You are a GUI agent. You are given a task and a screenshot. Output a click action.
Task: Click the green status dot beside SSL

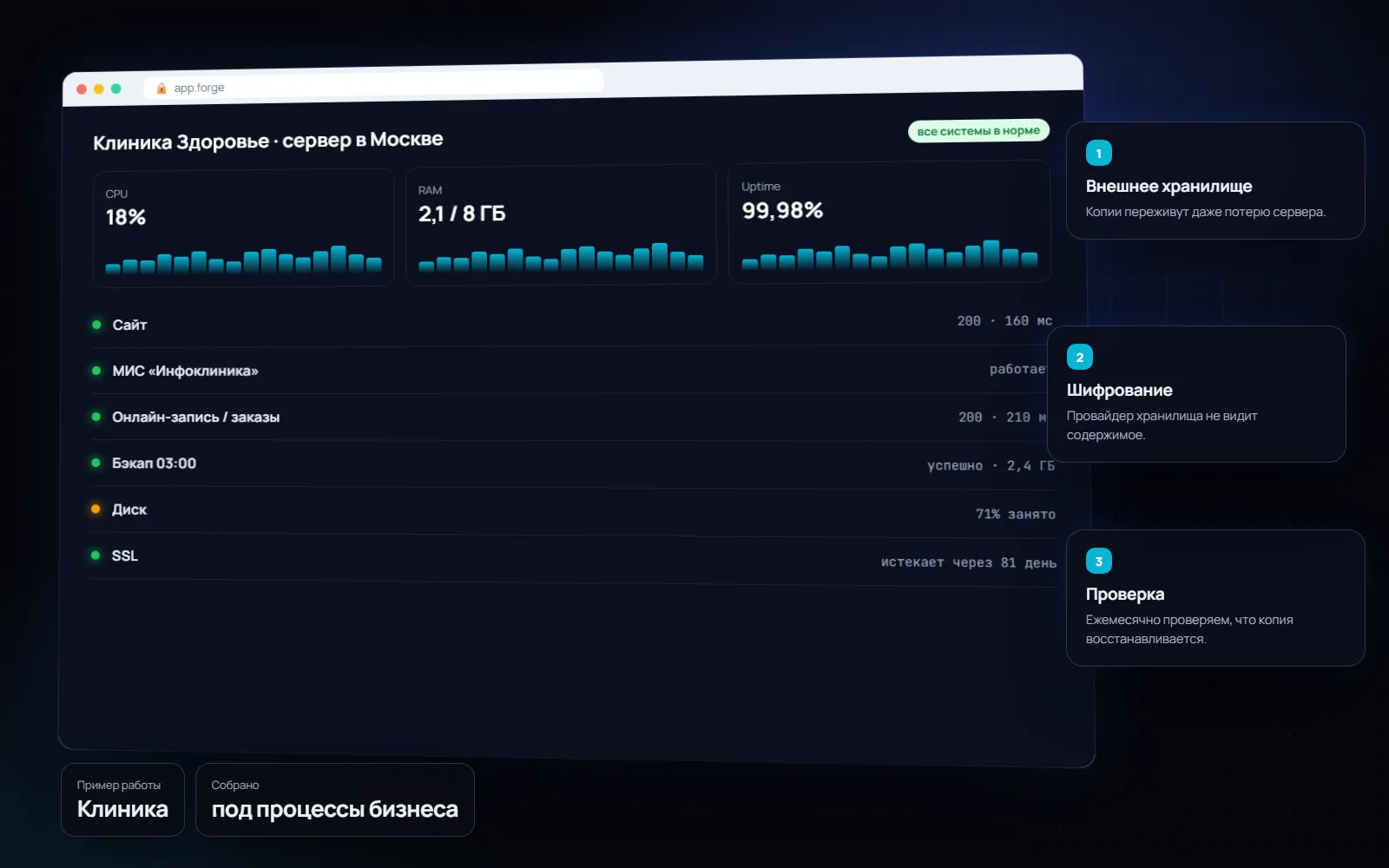point(95,556)
